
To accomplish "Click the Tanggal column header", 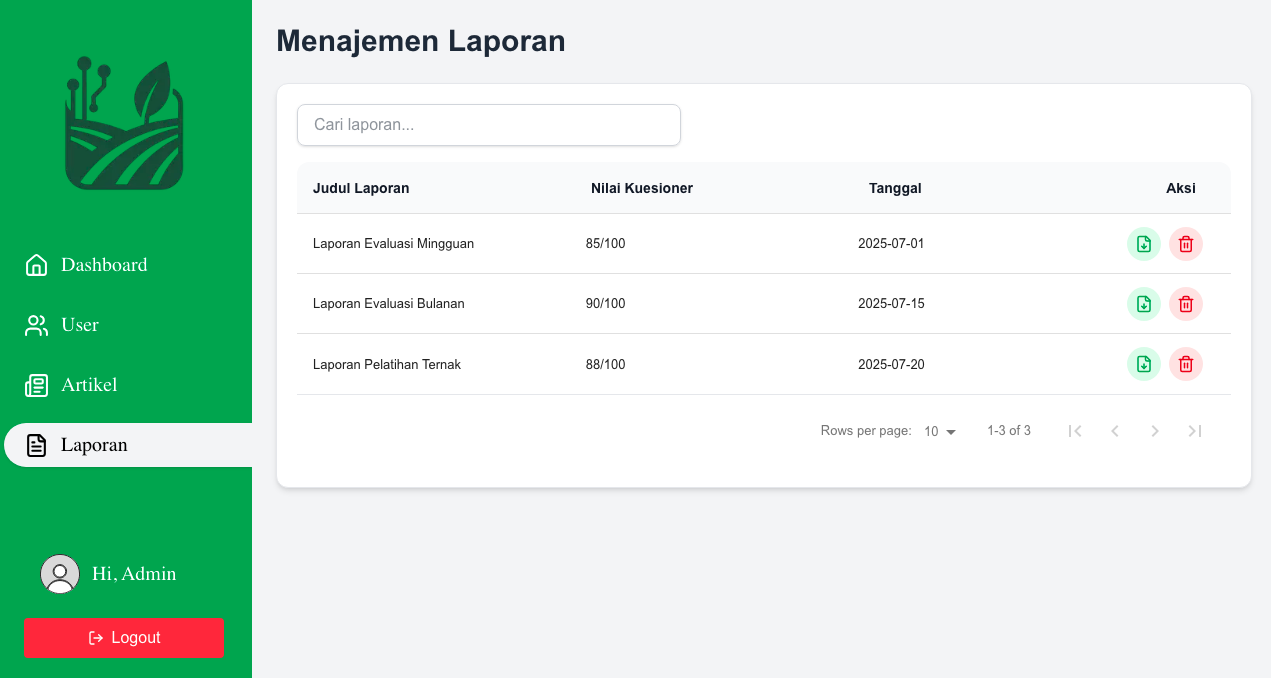I will [x=895, y=188].
